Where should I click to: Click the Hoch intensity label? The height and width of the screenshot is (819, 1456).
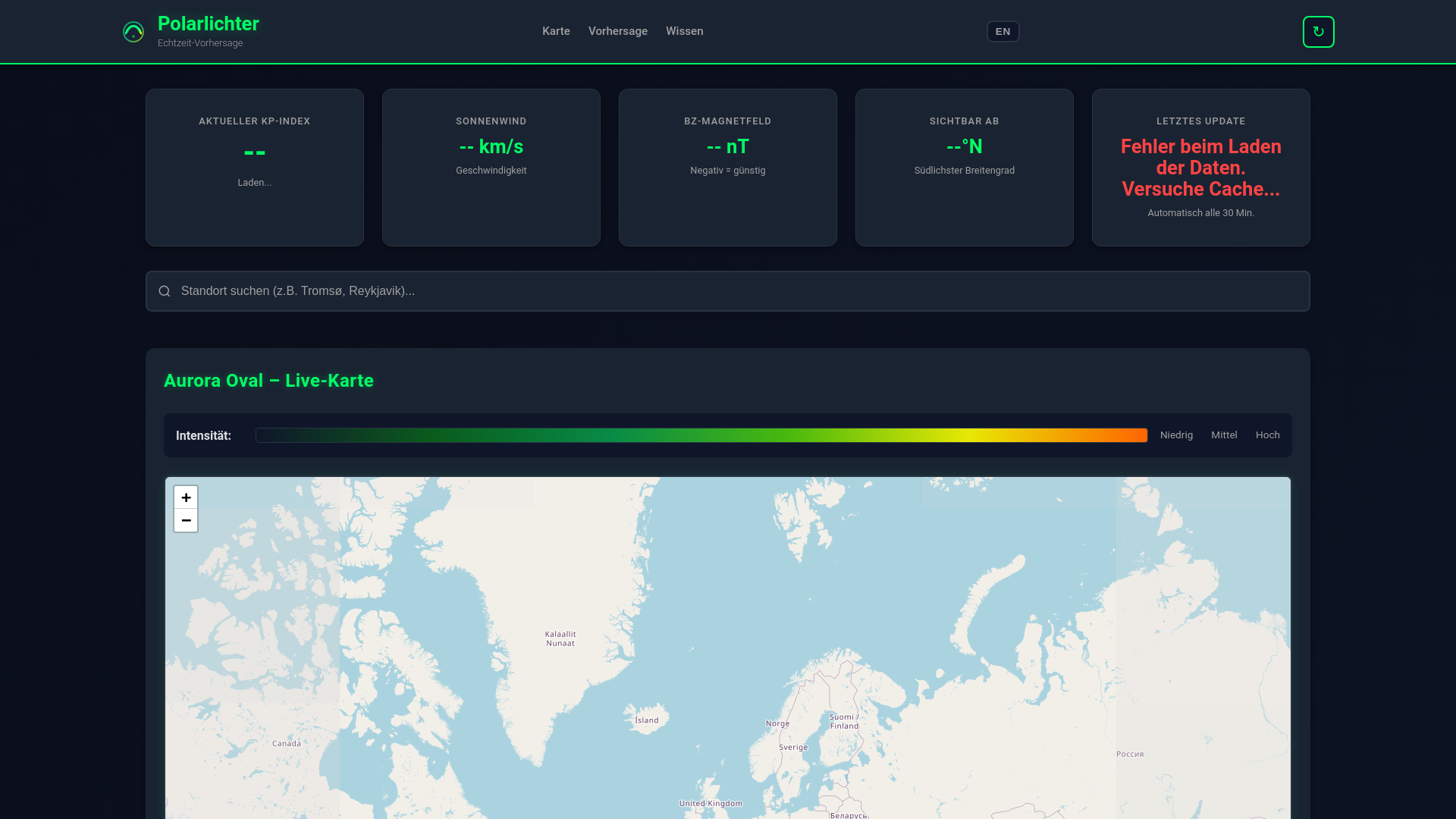(x=1268, y=435)
